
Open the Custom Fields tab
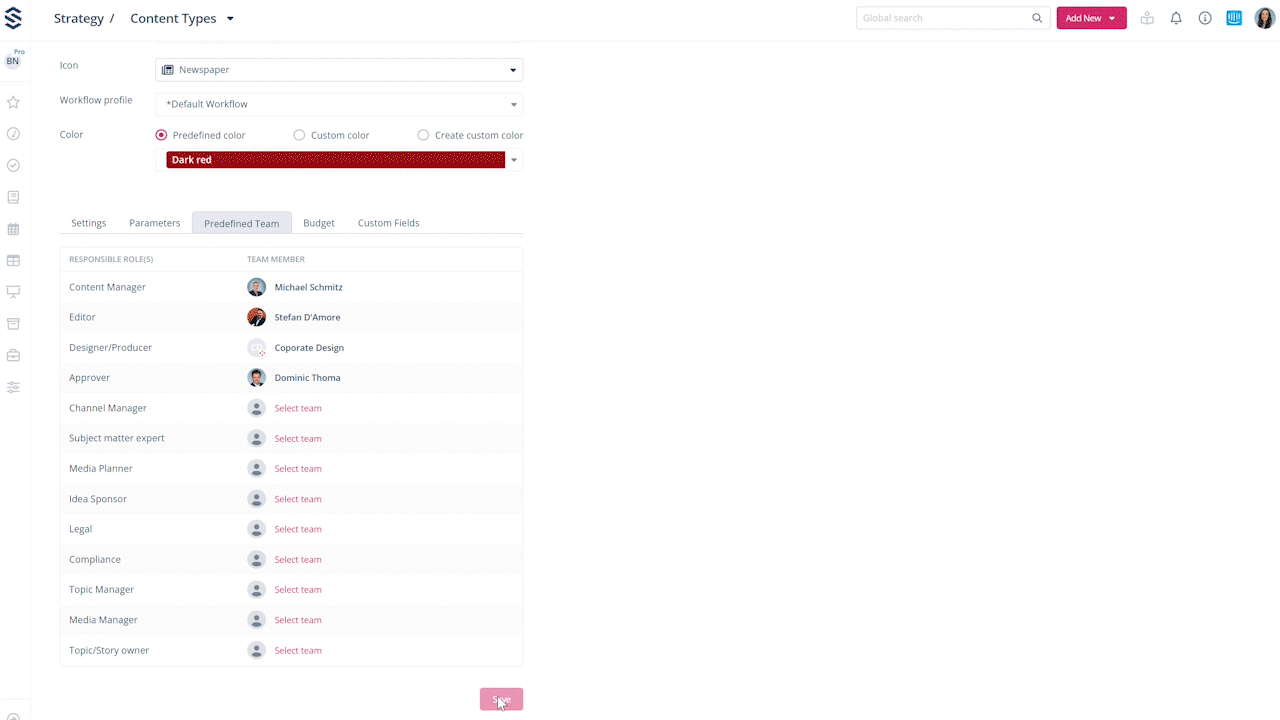[x=388, y=223]
